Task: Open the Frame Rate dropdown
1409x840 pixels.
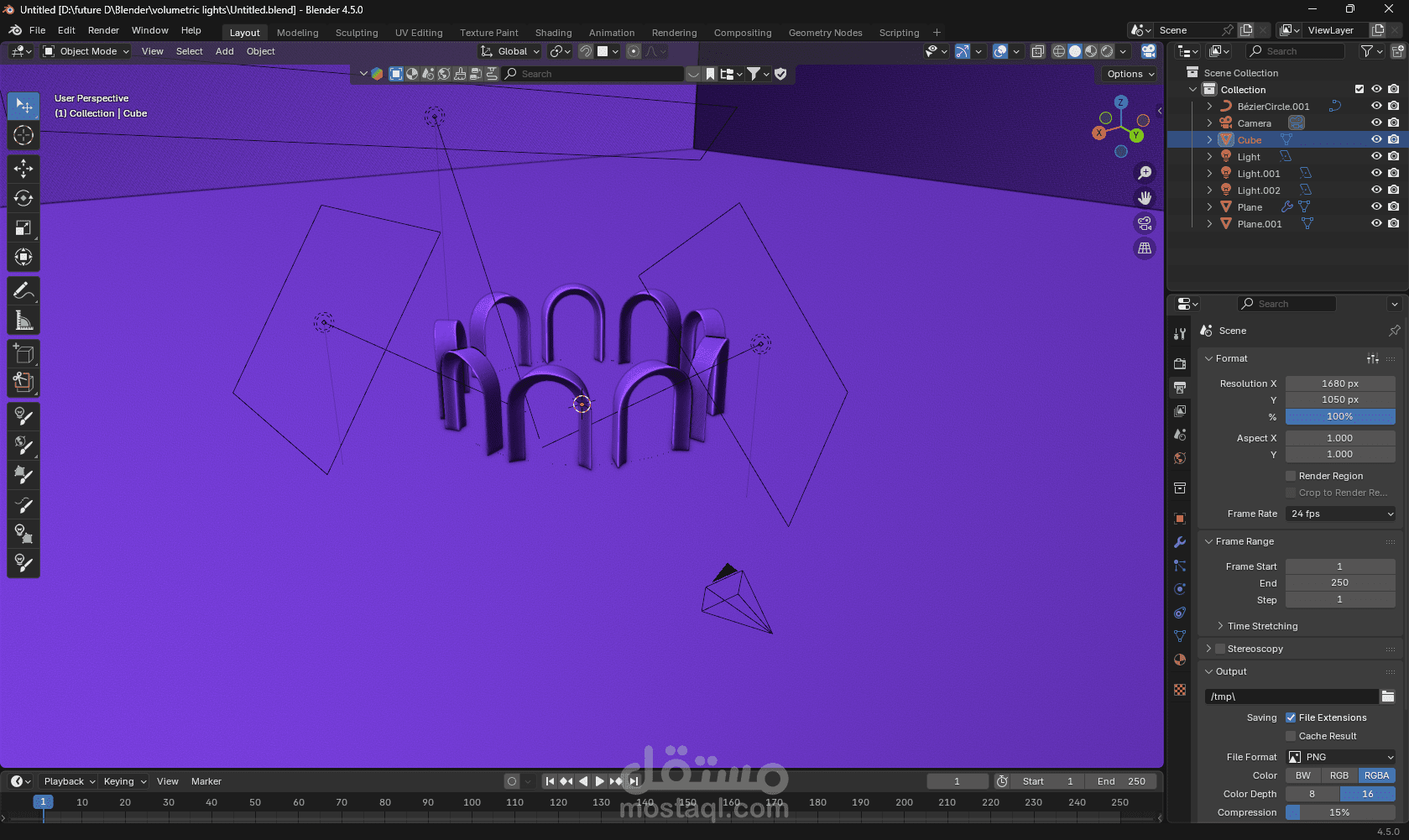Action: click(x=1340, y=514)
